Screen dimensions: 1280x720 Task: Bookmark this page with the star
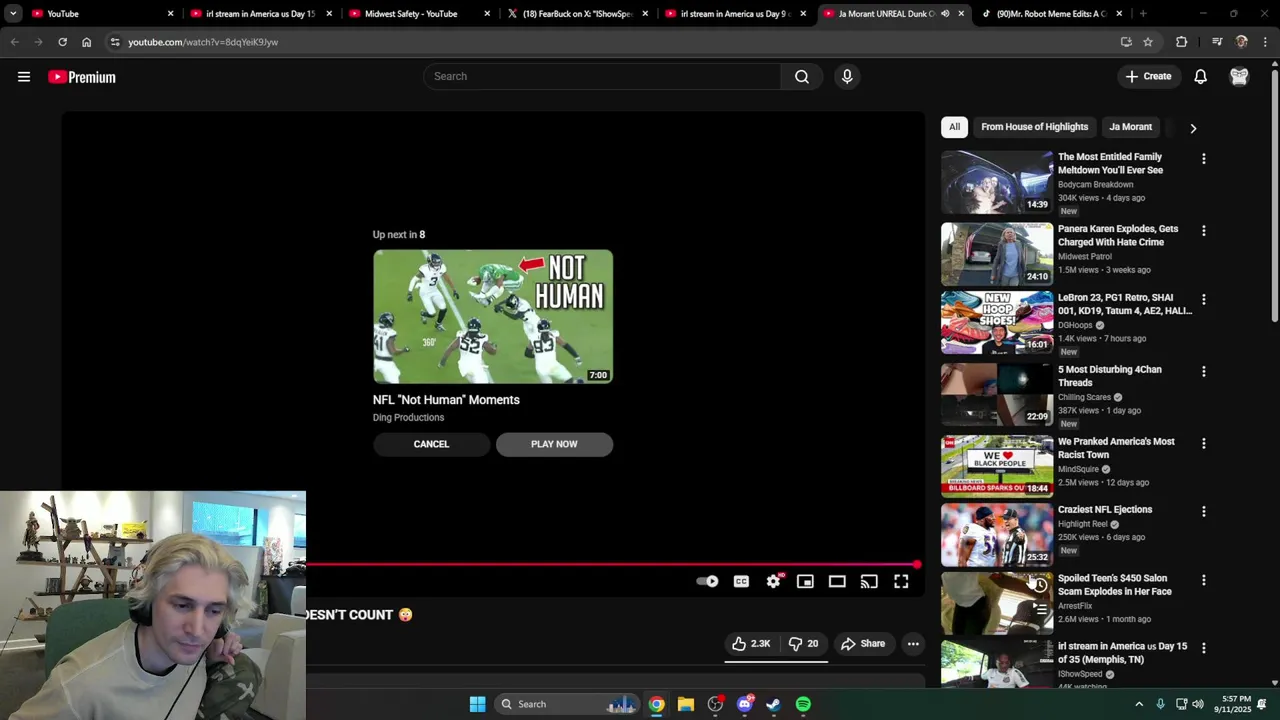1148,42
